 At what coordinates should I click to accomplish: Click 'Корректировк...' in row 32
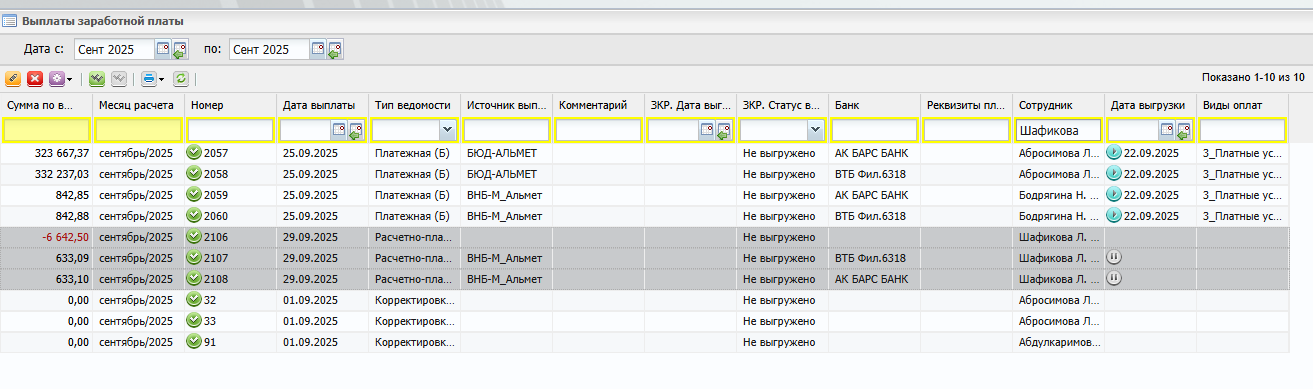[414, 300]
